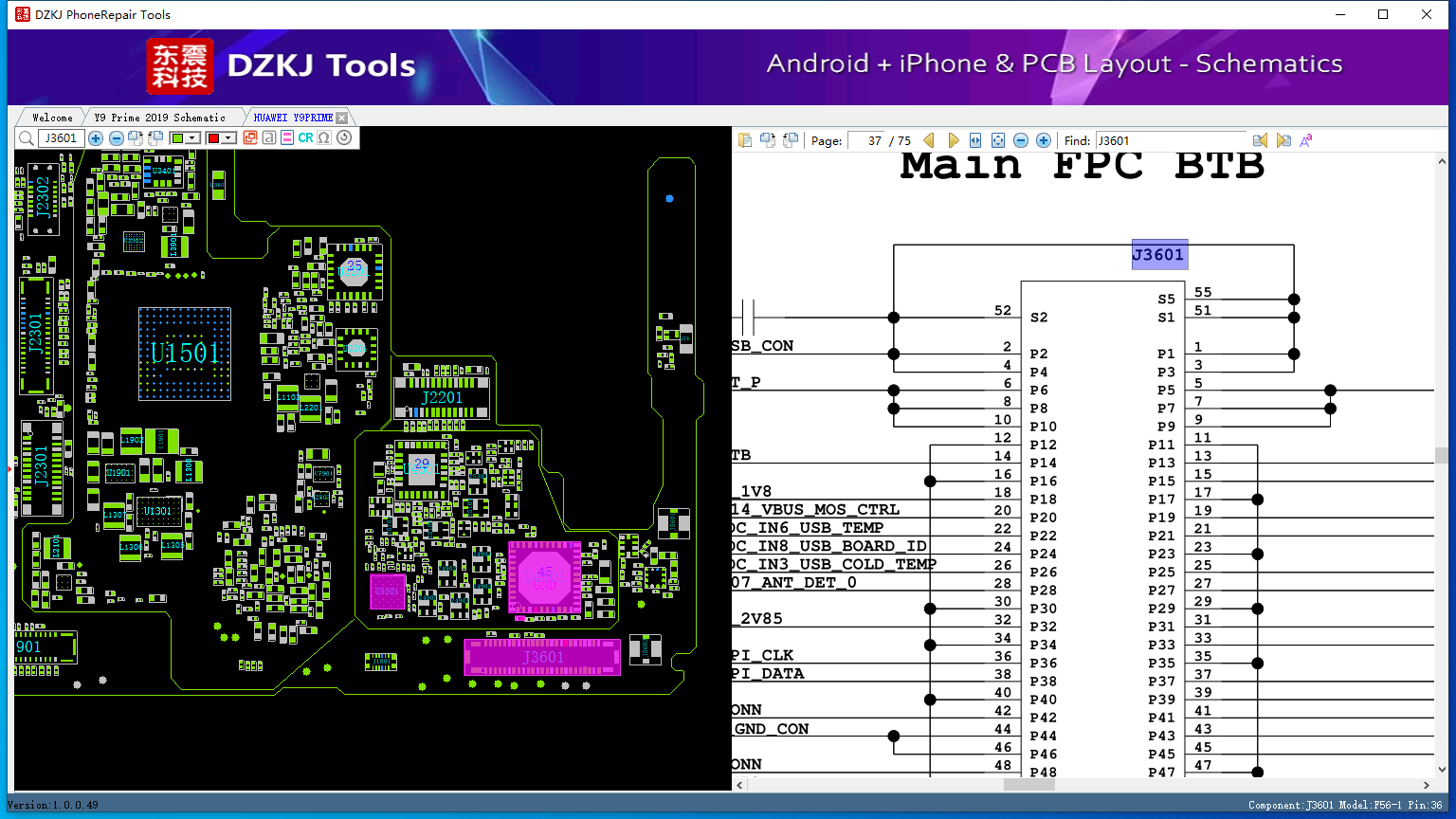Close the DZKJ PhoneRepair Tools window
Image resolution: width=1456 pixels, height=819 pixels.
(1427, 14)
